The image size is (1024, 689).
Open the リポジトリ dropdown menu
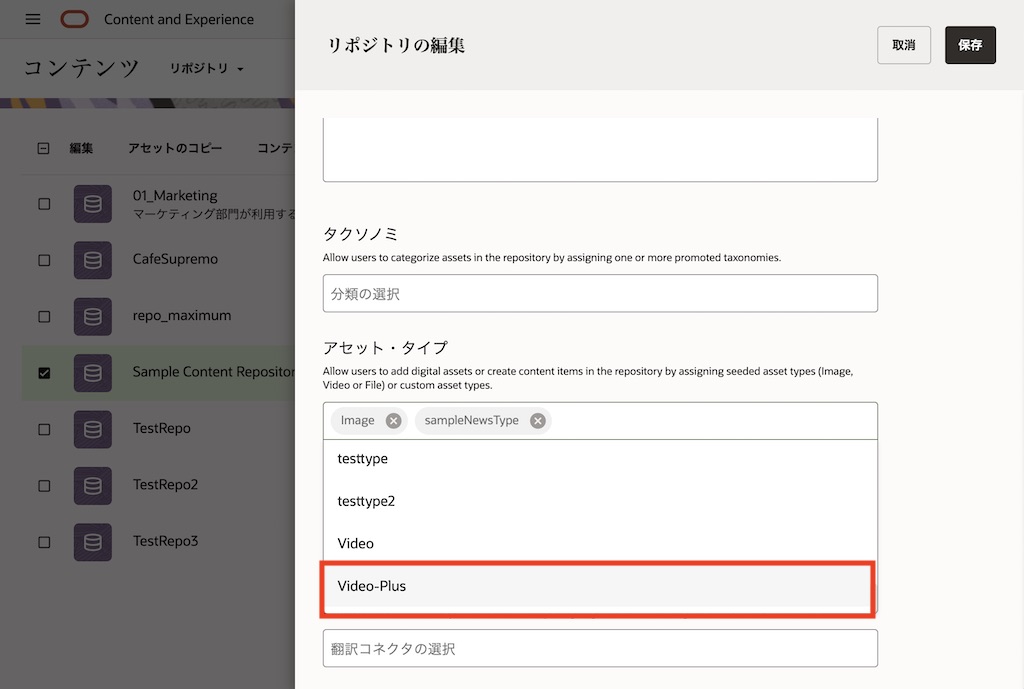[x=206, y=68]
